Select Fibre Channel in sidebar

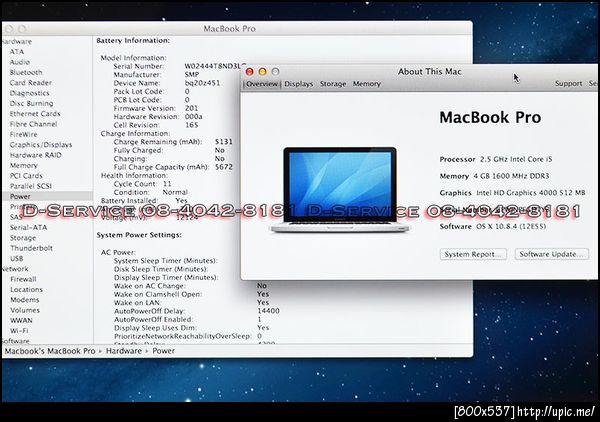point(33,124)
